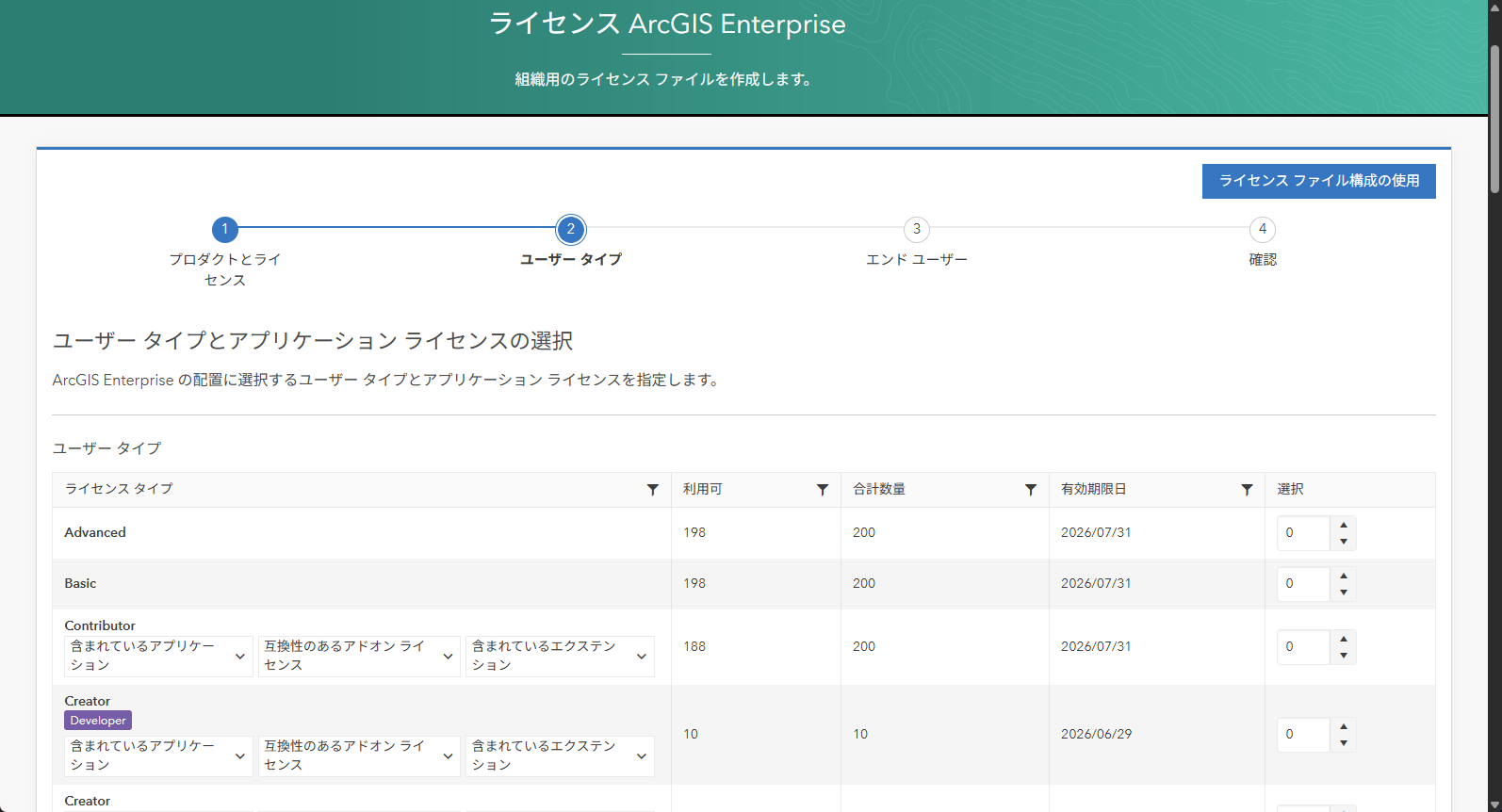This screenshot has width=1502, height=812.
Task: Decrease Basic license count with down arrow
Action: tap(1344, 593)
